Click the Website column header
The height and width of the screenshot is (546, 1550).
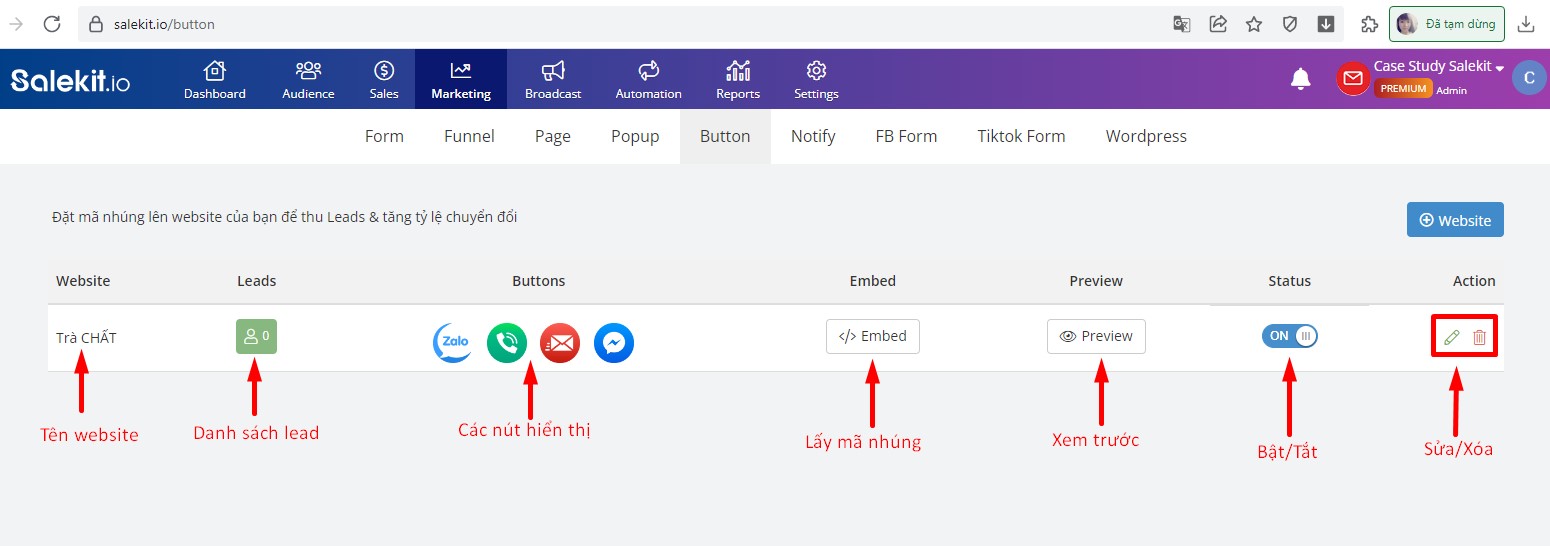click(83, 281)
